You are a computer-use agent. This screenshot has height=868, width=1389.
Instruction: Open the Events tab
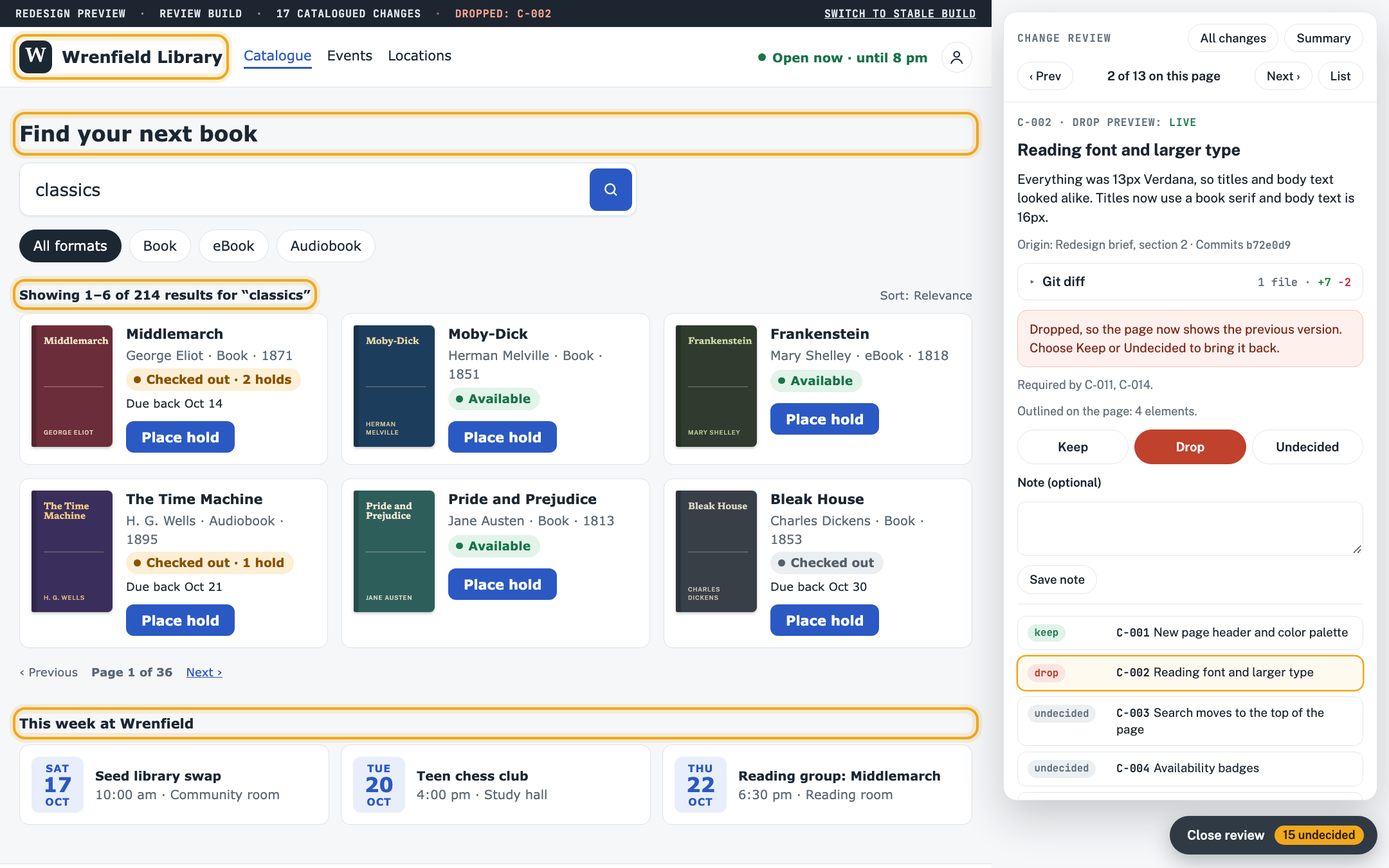coord(349,56)
